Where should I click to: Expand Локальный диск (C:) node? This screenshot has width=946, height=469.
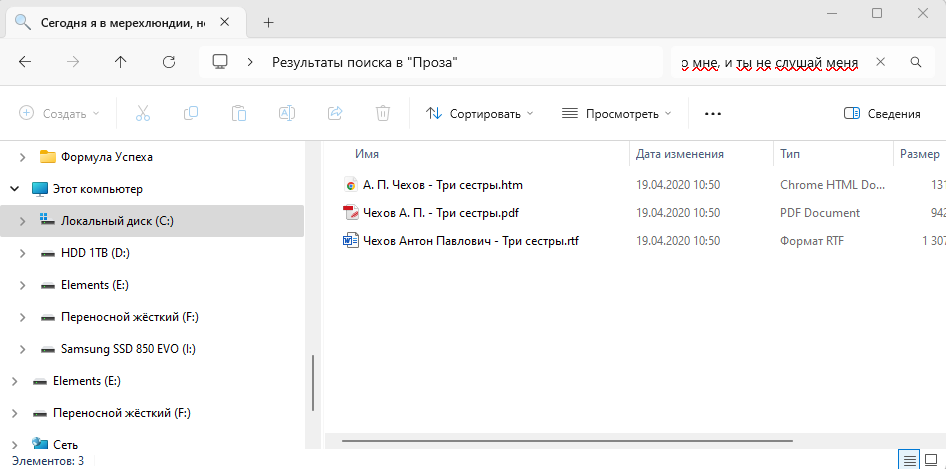coord(22,222)
